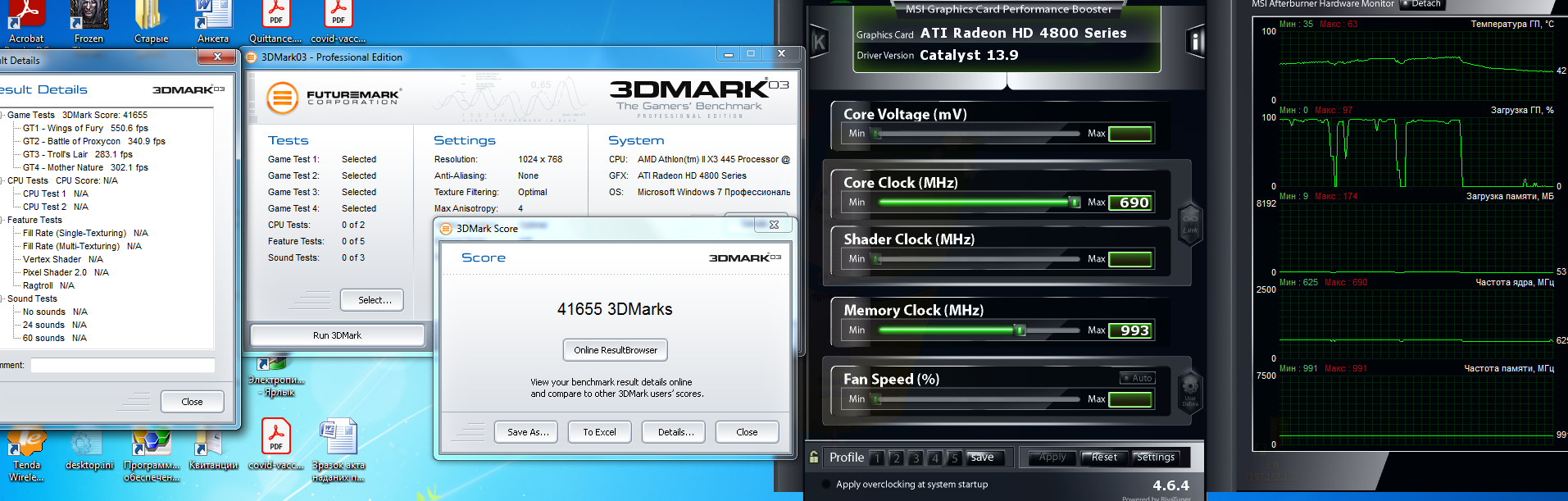The height and width of the screenshot is (501, 1568).
Task: Open the Старые folder on desktop
Action: point(151,20)
